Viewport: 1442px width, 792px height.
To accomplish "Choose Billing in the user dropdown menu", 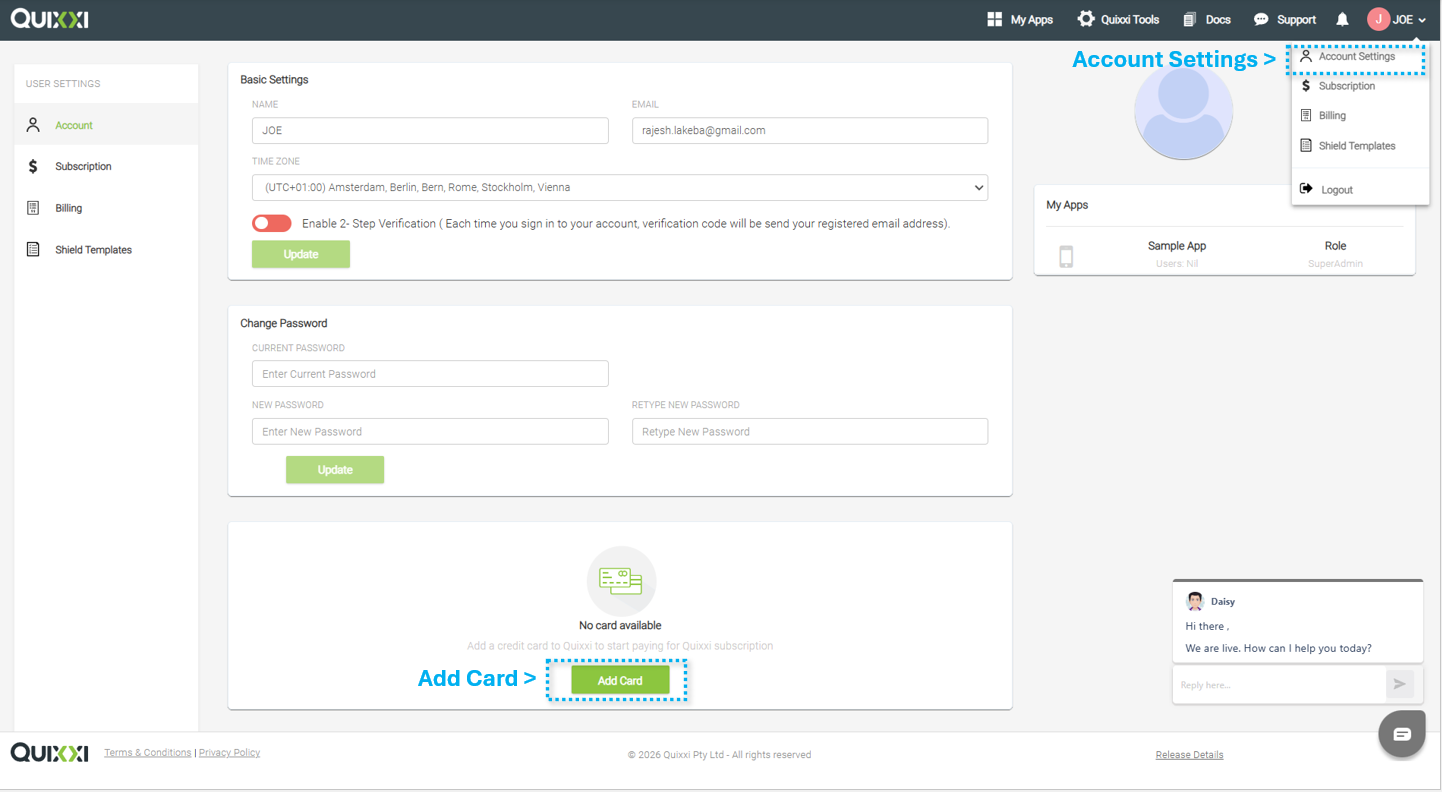I will click(1332, 115).
